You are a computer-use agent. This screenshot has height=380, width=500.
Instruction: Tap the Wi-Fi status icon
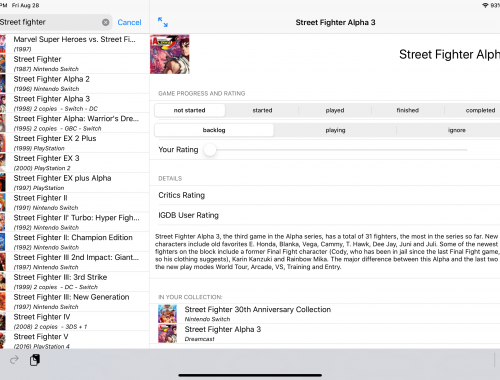pos(485,5)
